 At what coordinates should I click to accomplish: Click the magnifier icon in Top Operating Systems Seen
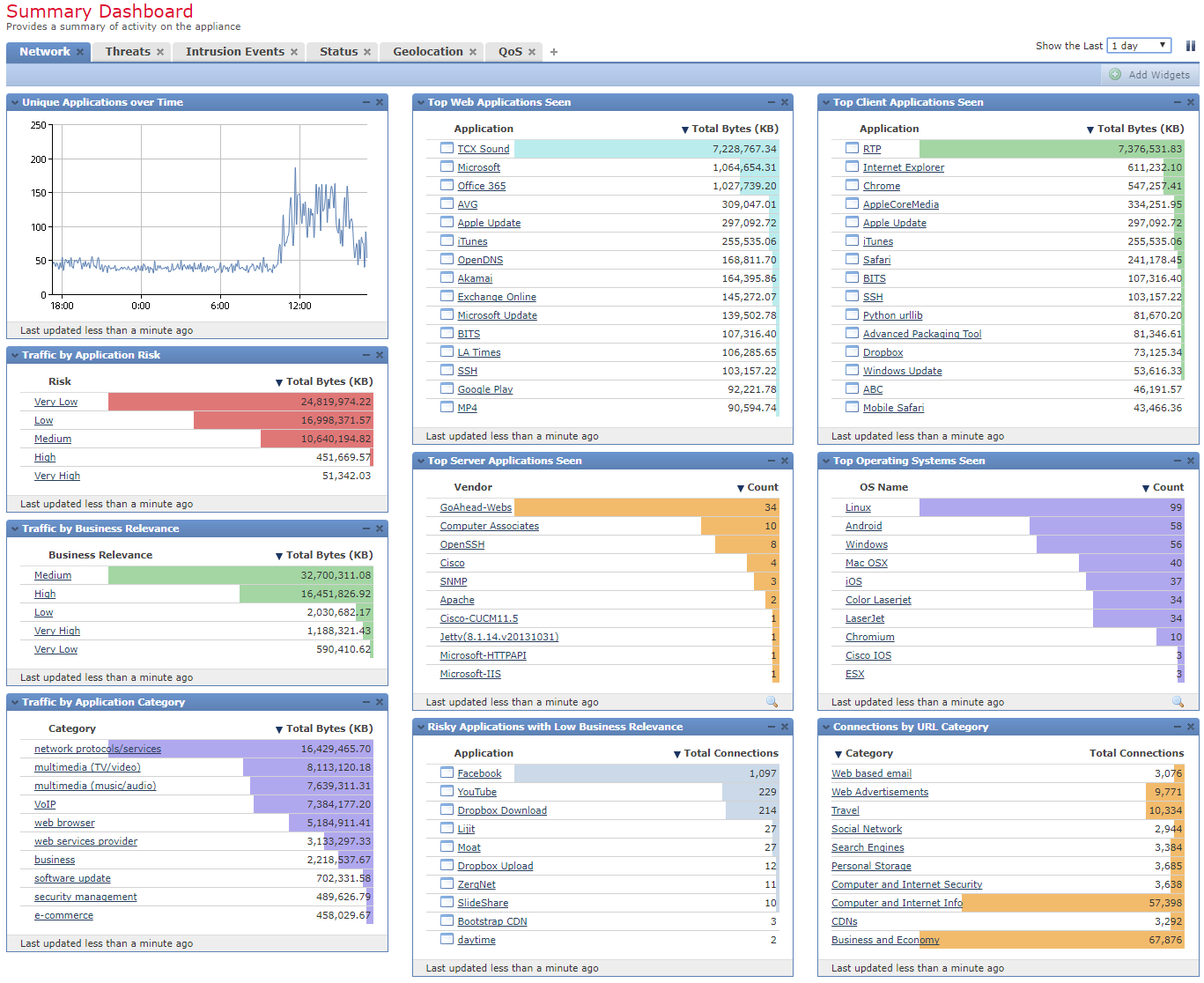(x=1178, y=702)
